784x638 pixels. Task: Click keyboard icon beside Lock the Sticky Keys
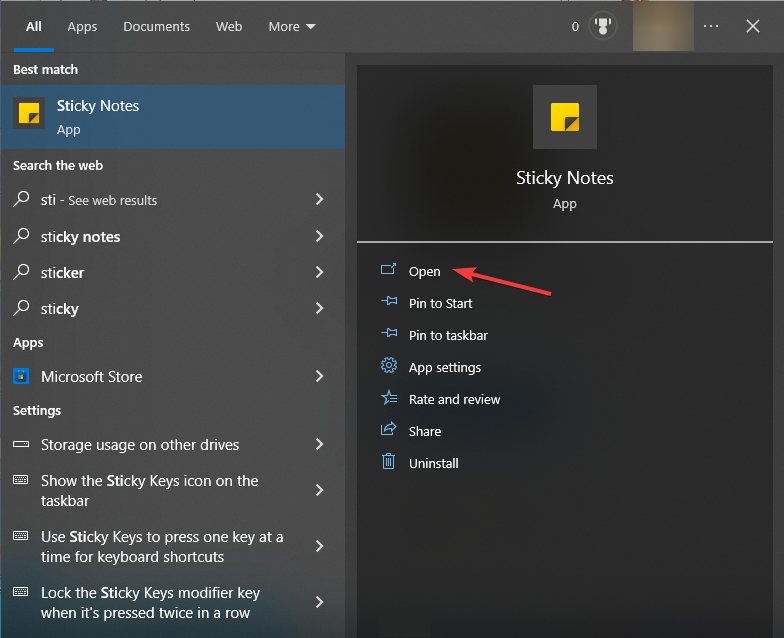coord(20,592)
